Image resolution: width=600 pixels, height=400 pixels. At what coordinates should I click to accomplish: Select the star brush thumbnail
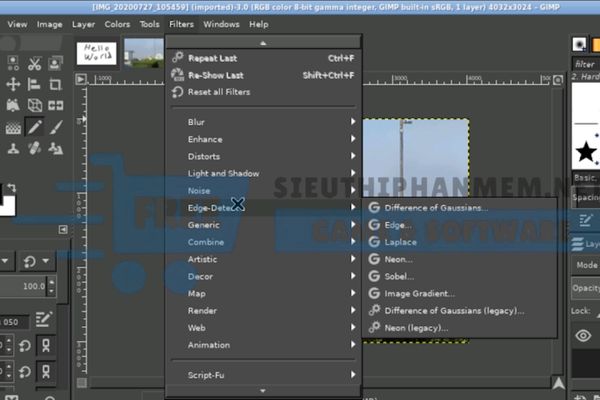586,152
